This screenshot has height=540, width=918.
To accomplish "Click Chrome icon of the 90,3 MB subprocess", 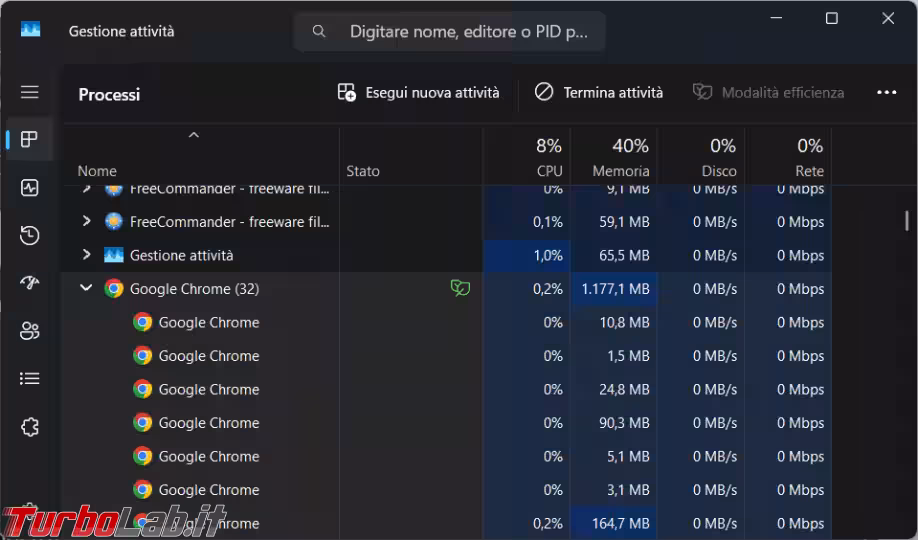I will point(142,422).
